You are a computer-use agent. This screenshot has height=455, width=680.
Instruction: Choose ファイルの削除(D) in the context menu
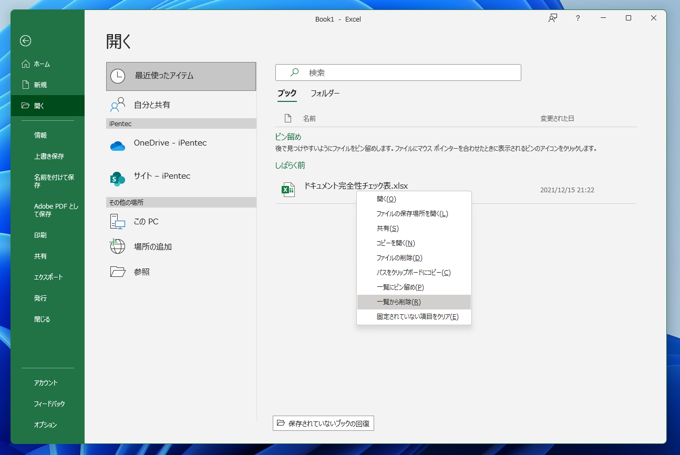(x=414, y=258)
